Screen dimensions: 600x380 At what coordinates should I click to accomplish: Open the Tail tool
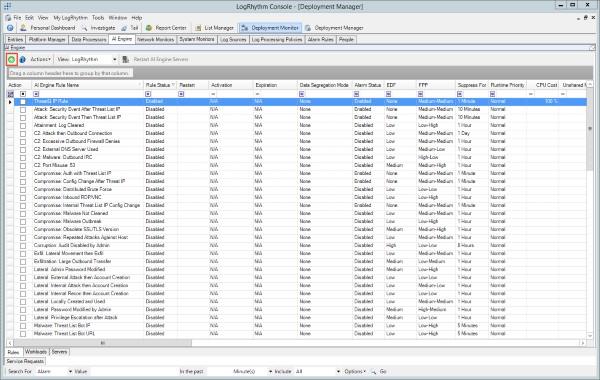[130, 28]
